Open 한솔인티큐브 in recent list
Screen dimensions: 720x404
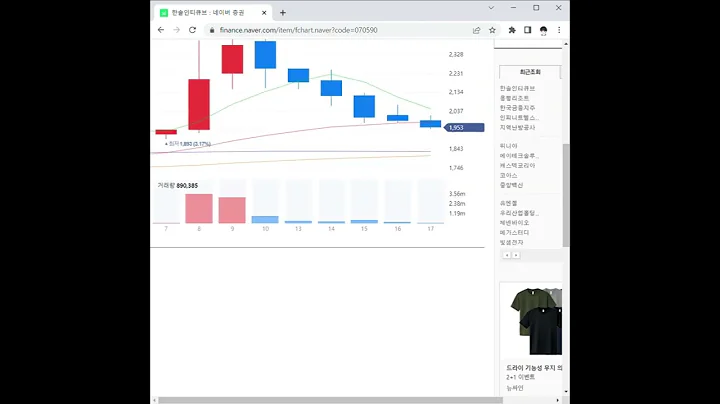point(517,88)
